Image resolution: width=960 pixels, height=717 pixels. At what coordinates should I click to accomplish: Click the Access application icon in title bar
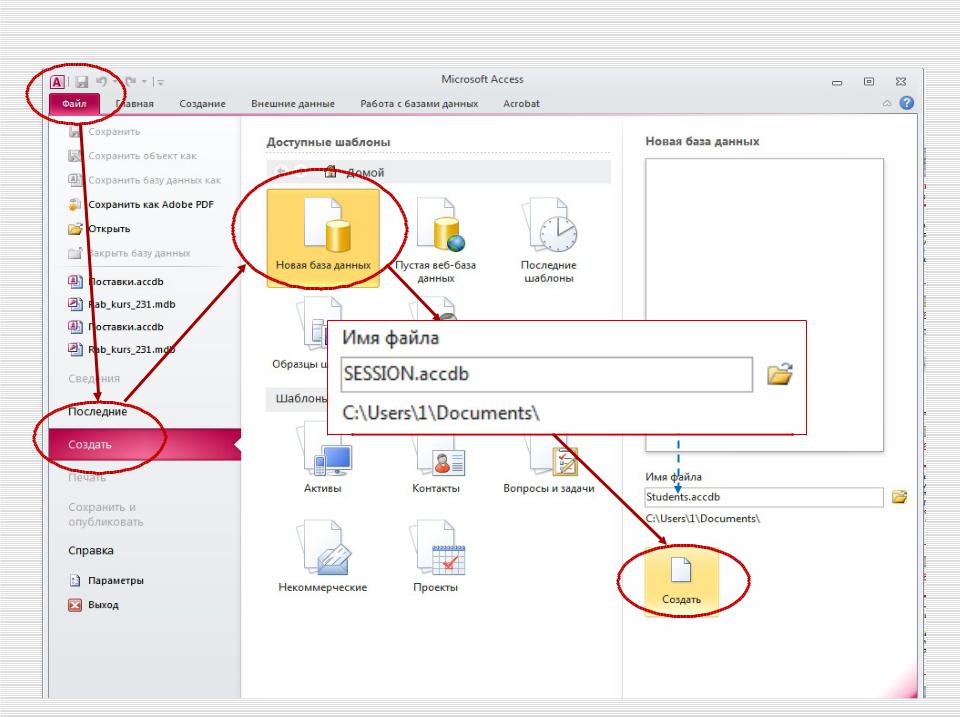pos(57,81)
